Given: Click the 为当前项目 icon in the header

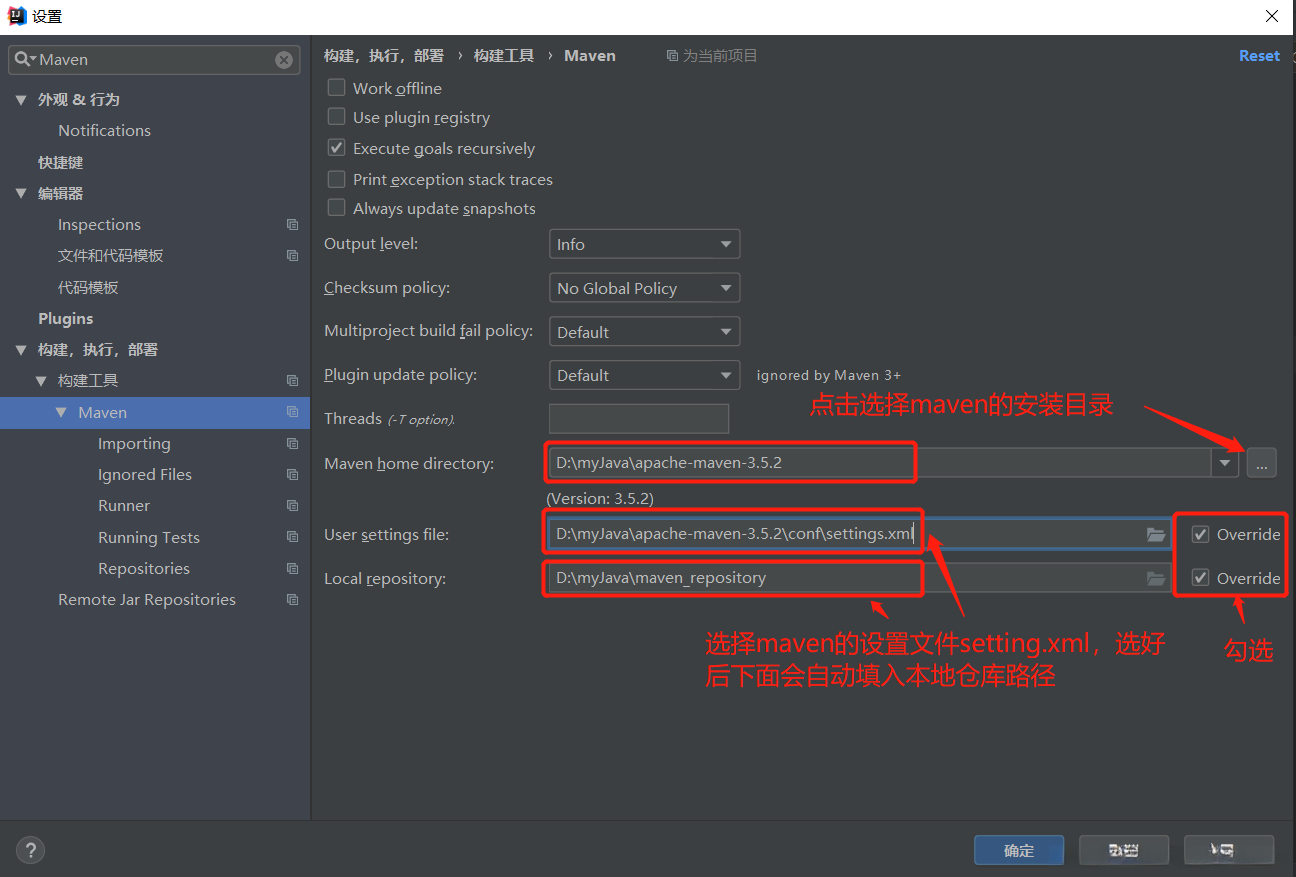Looking at the screenshot, I should click(x=672, y=56).
